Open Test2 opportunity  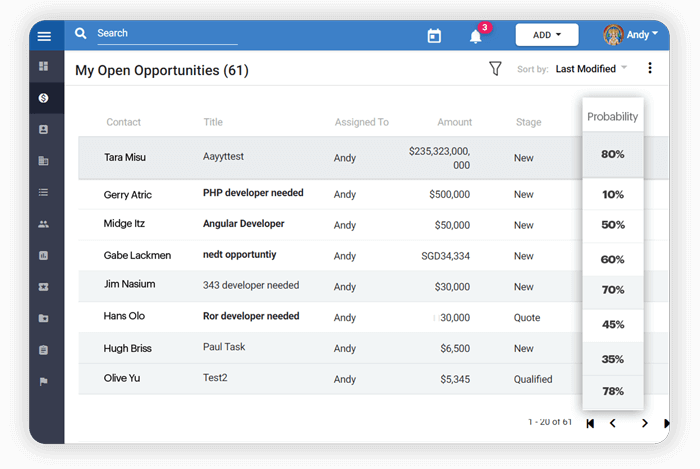pos(215,378)
